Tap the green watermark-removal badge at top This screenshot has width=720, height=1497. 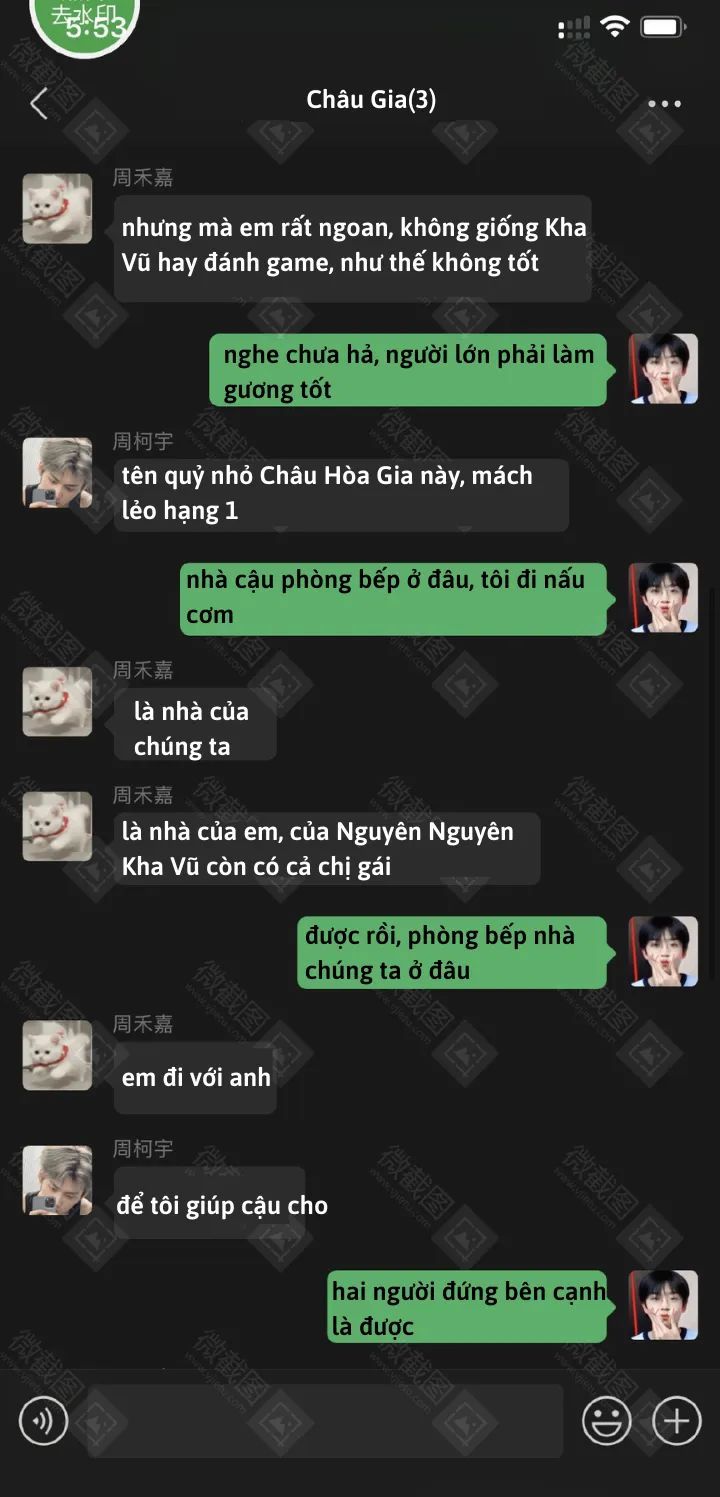click(x=85, y=22)
